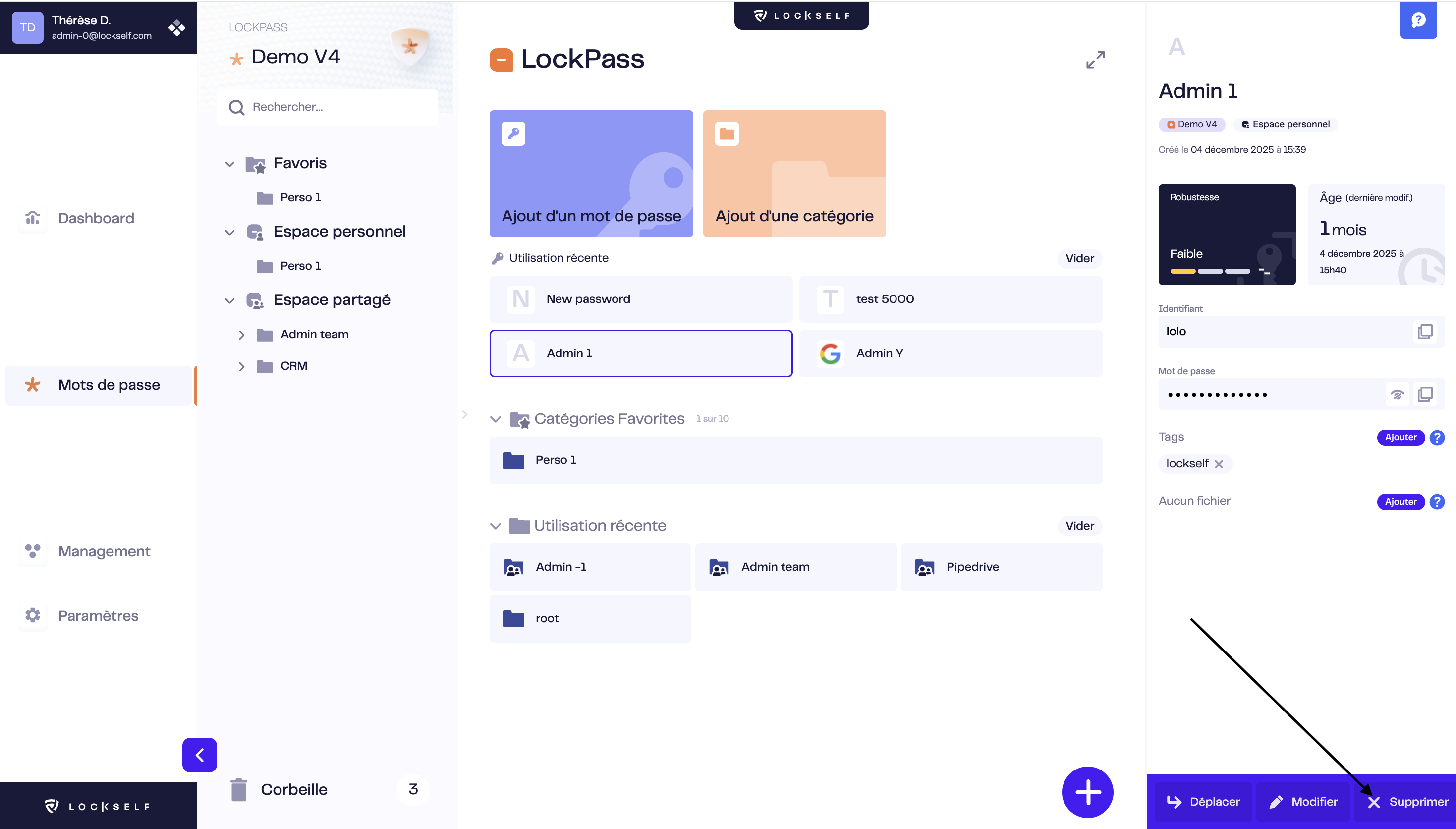Reveal the hidden password with eye icon
Image resolution: width=1456 pixels, height=829 pixels.
point(1397,394)
